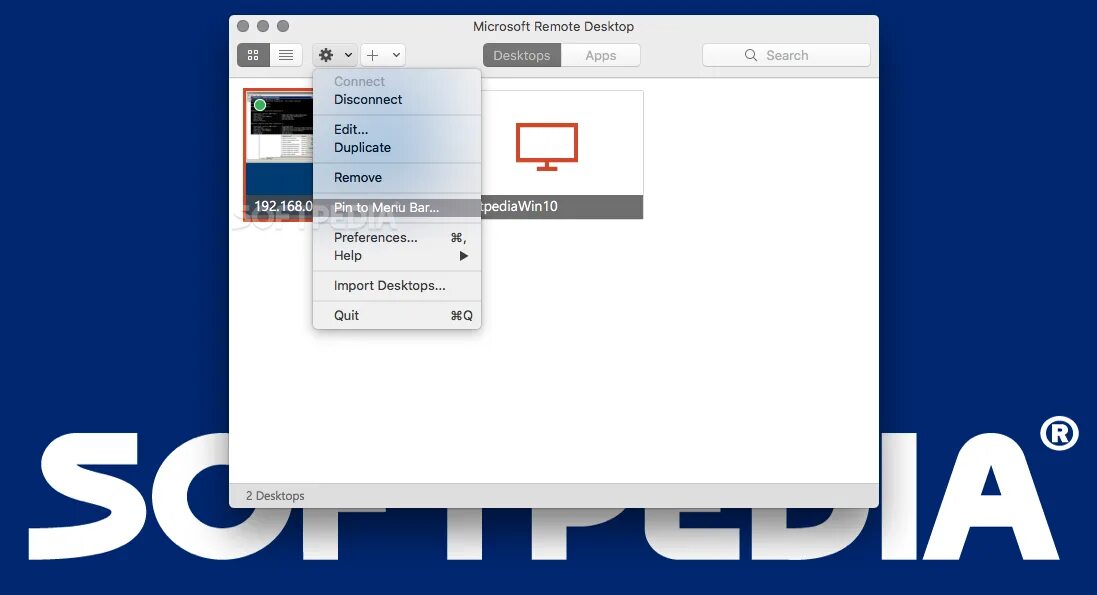The width and height of the screenshot is (1097, 595).
Task: Open the Help submenu arrow
Action: click(x=463, y=256)
